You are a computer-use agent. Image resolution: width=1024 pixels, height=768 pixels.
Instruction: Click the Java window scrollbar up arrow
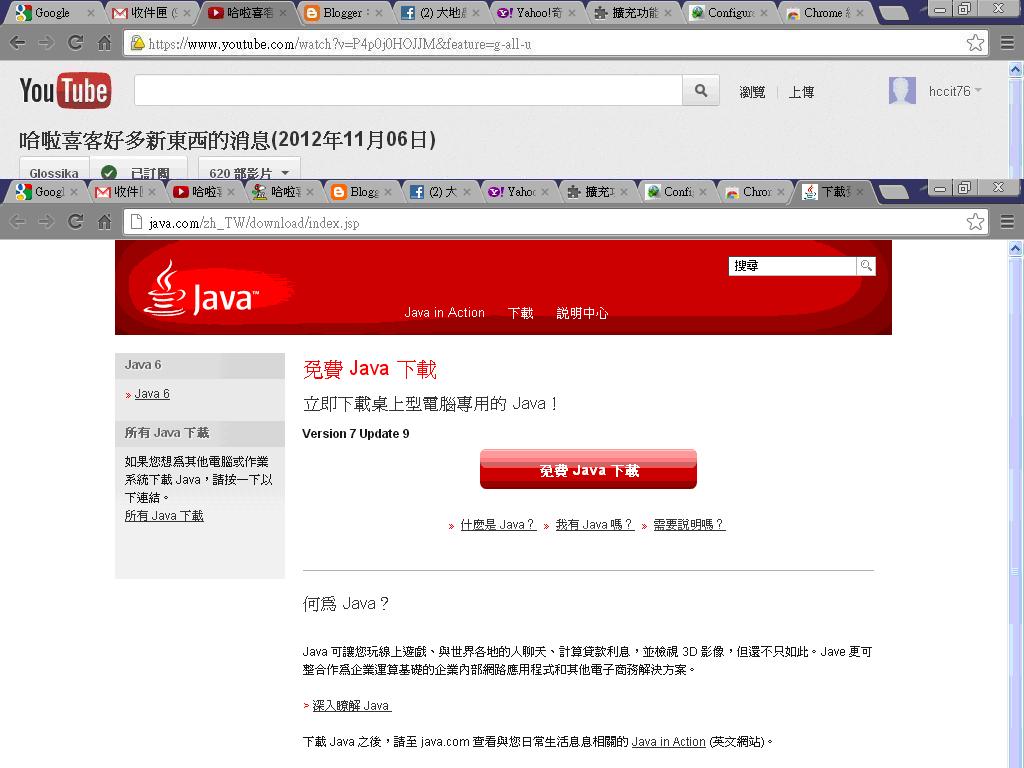(x=1016, y=248)
